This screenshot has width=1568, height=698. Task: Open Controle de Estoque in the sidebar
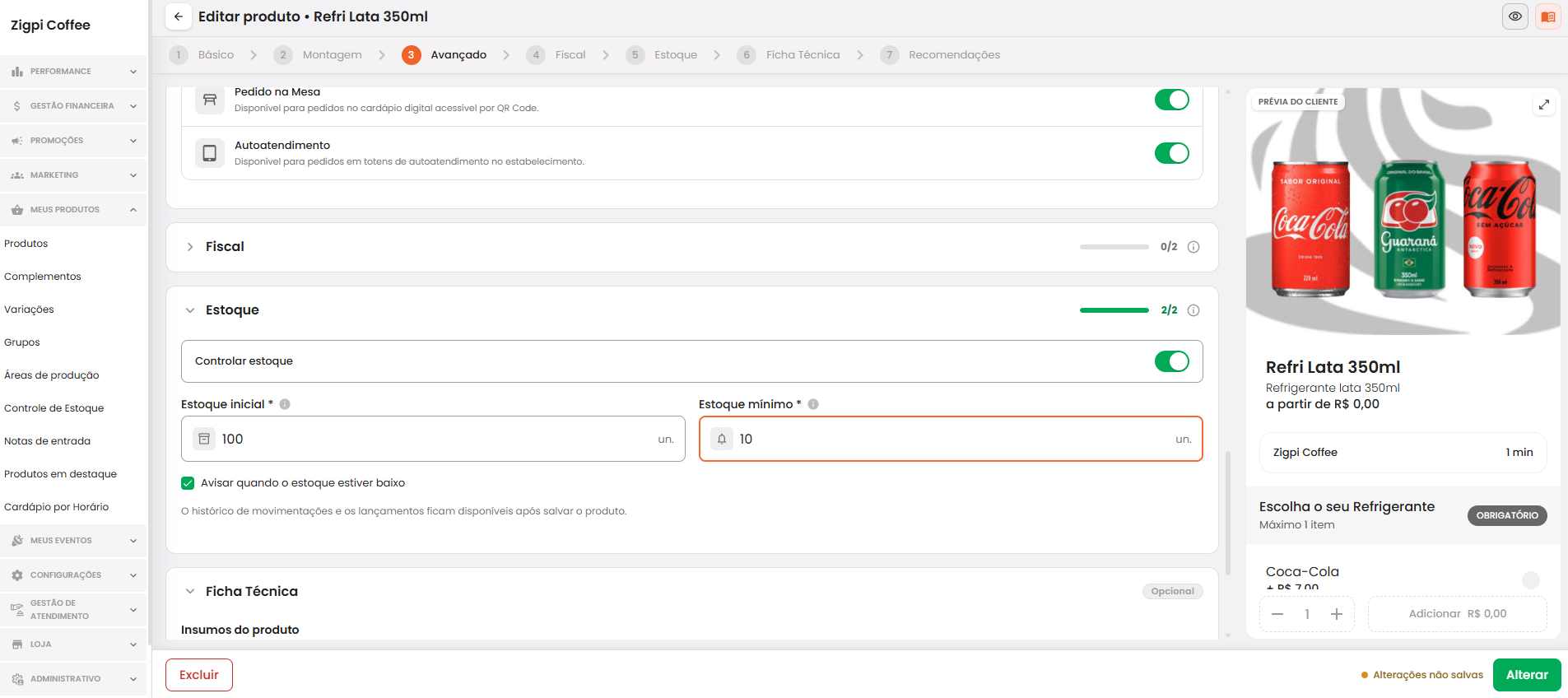pyautogui.click(x=54, y=408)
